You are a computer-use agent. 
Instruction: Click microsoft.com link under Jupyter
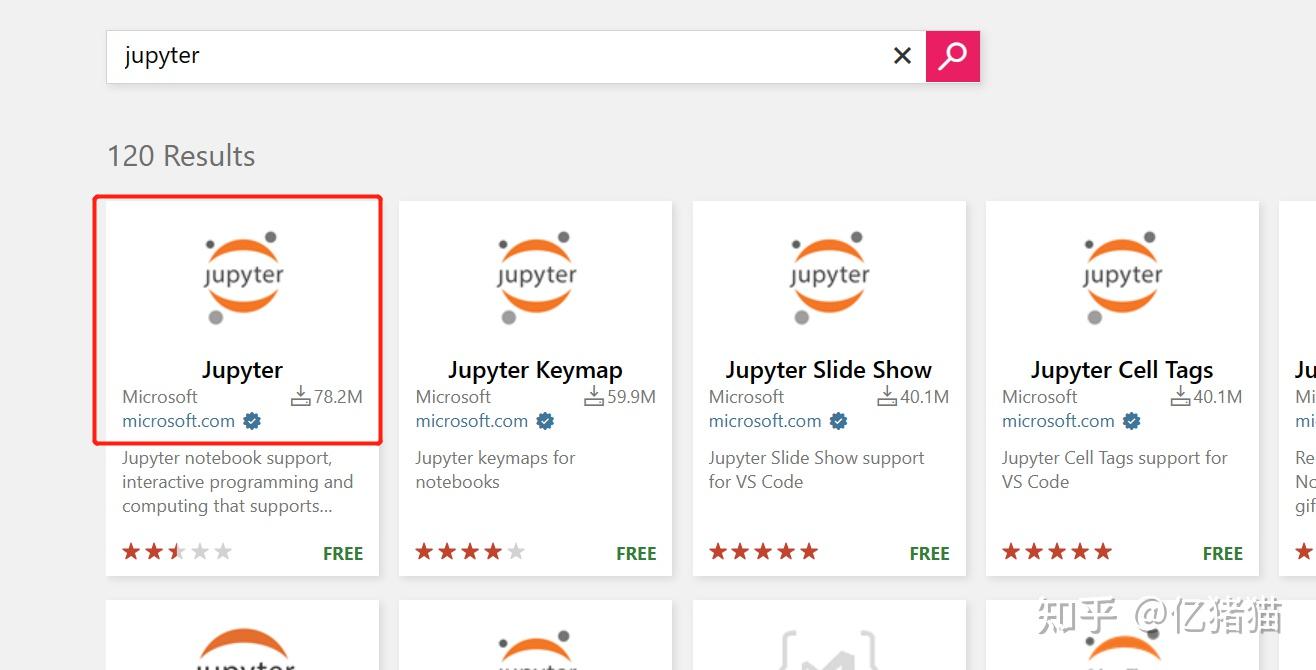pos(179,421)
